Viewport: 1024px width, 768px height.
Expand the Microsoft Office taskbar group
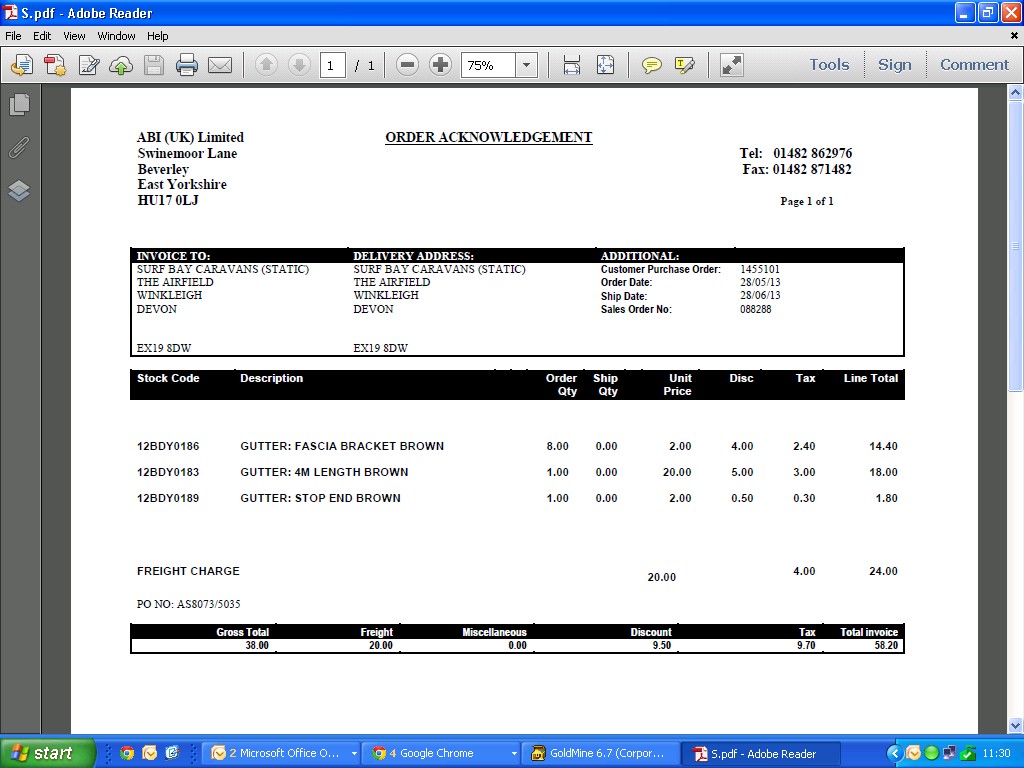click(x=354, y=754)
